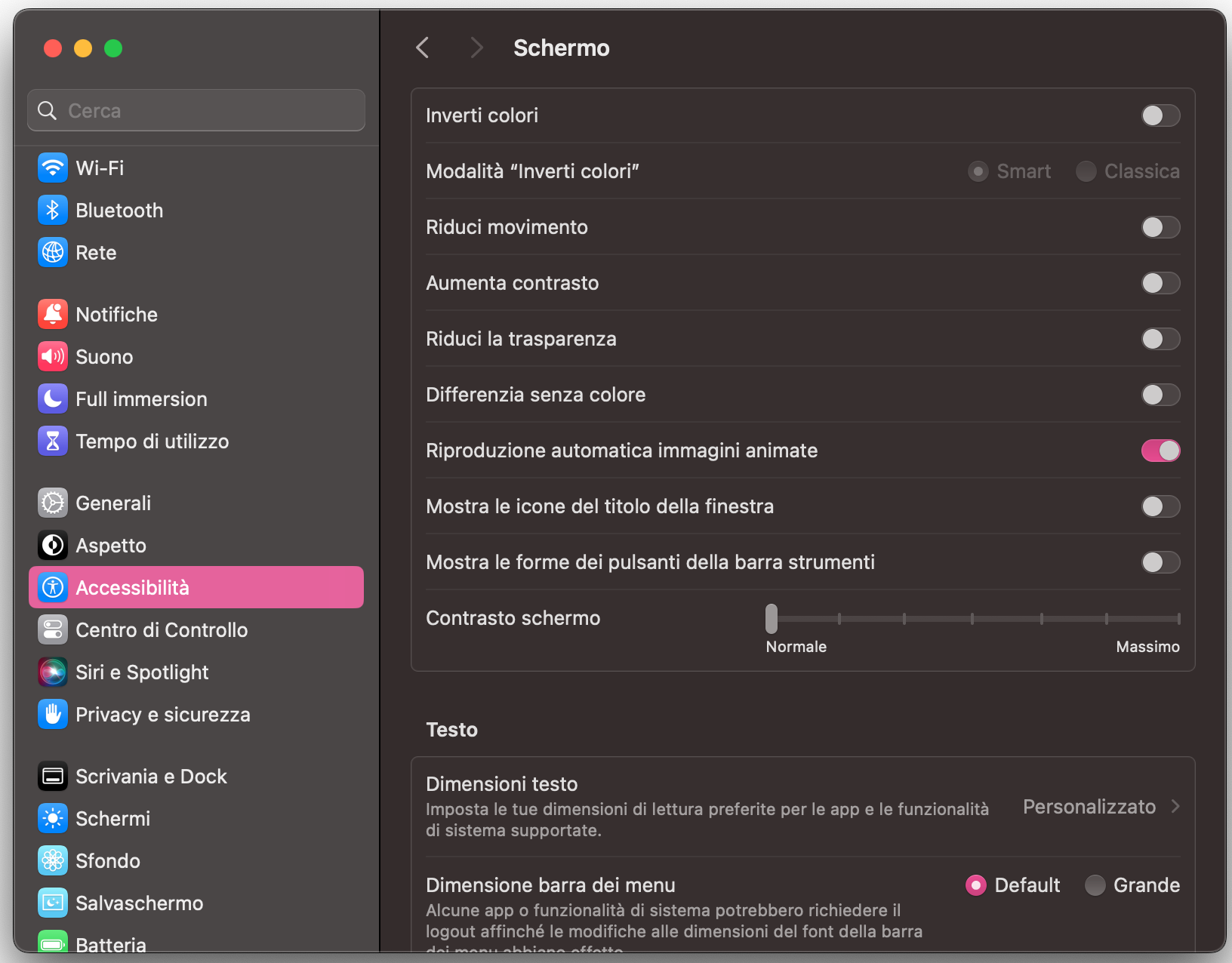Click the Suono speaker icon
Image resolution: width=1232 pixels, height=963 pixels.
pyautogui.click(x=52, y=356)
